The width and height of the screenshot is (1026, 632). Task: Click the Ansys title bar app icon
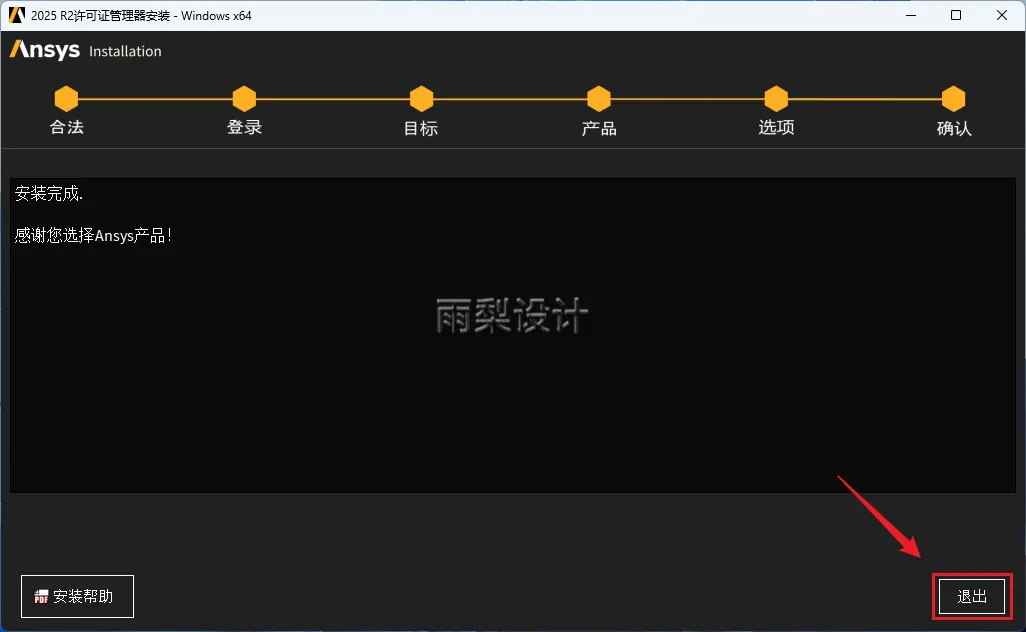pos(16,15)
